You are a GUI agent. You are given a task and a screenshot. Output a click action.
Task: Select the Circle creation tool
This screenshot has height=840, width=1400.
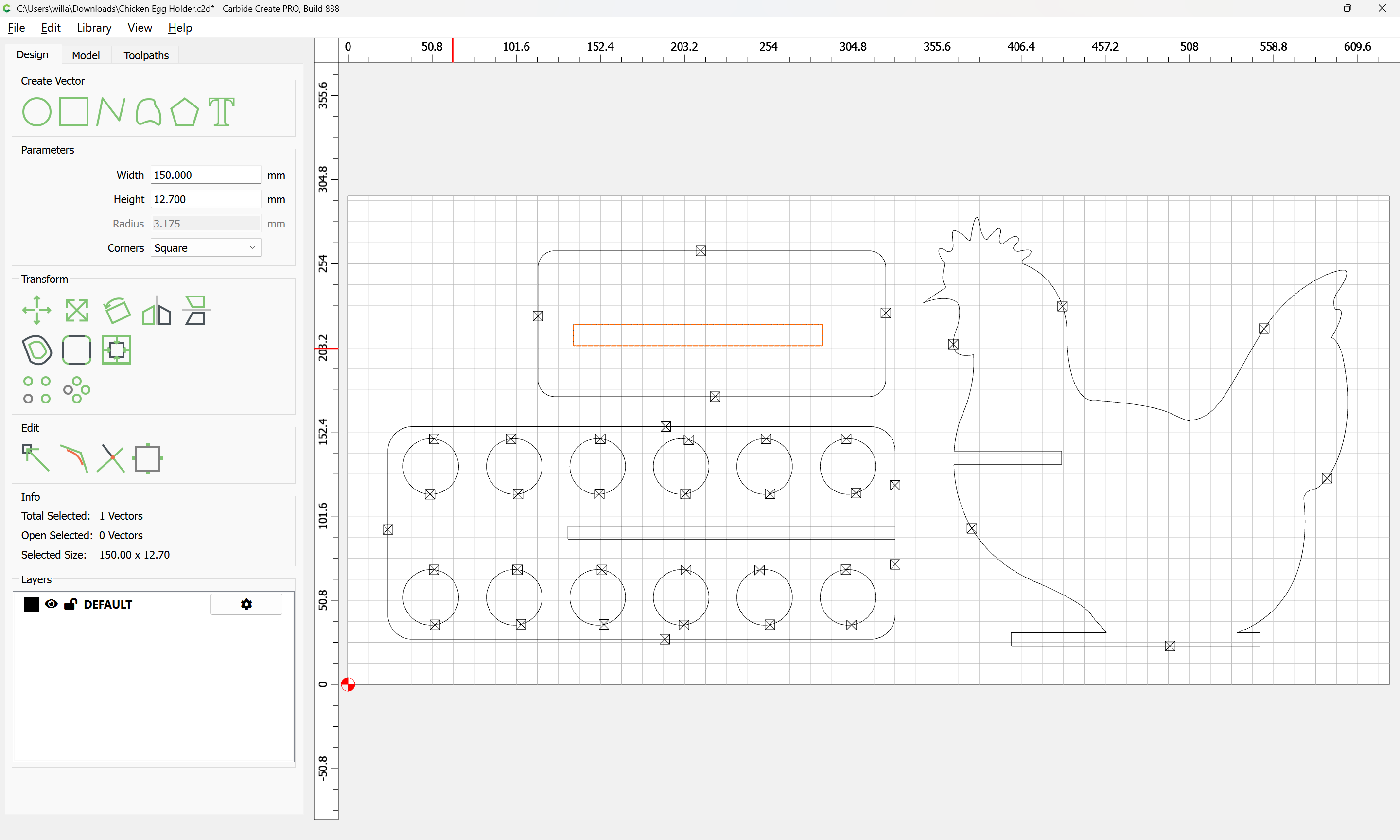tap(36, 111)
